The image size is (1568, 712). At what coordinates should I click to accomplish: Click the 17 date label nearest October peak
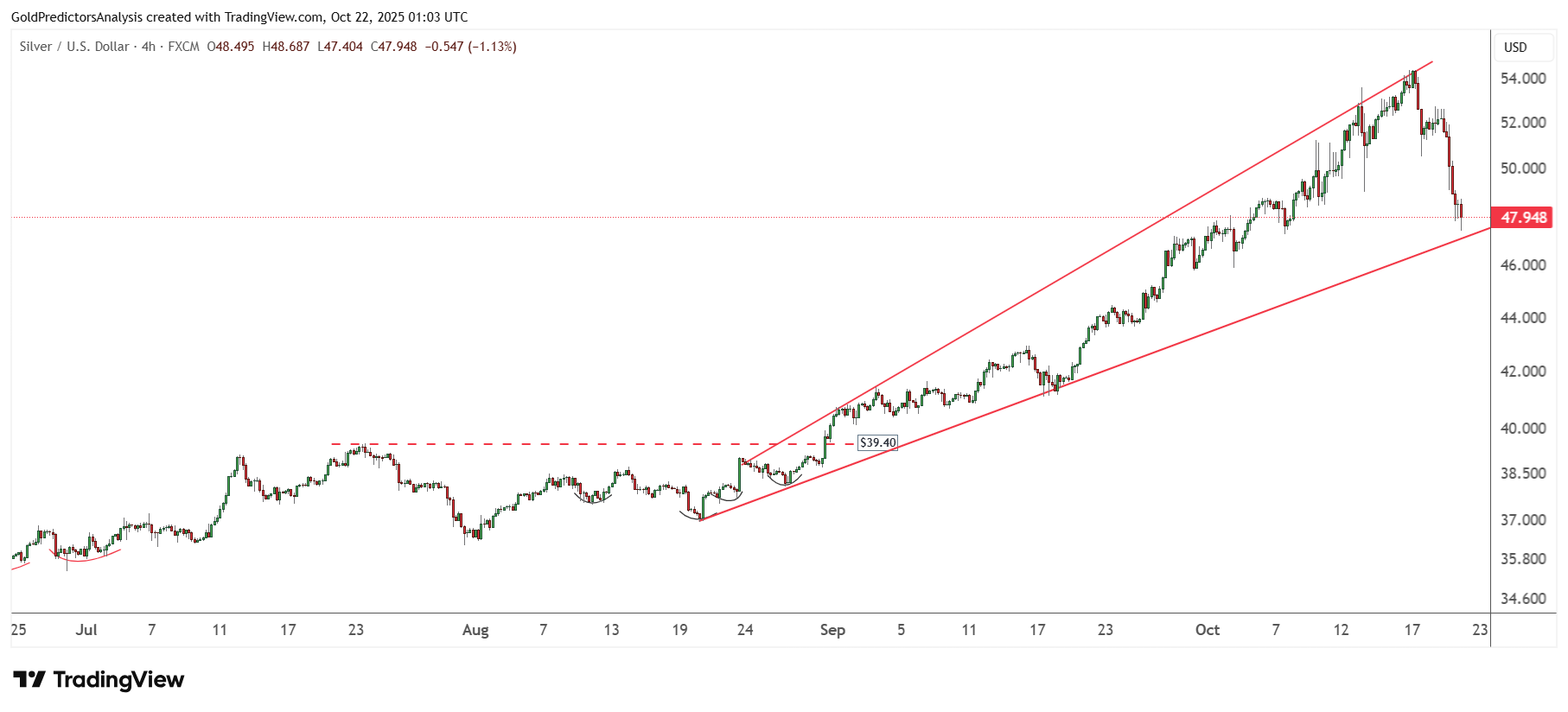pyautogui.click(x=1412, y=630)
